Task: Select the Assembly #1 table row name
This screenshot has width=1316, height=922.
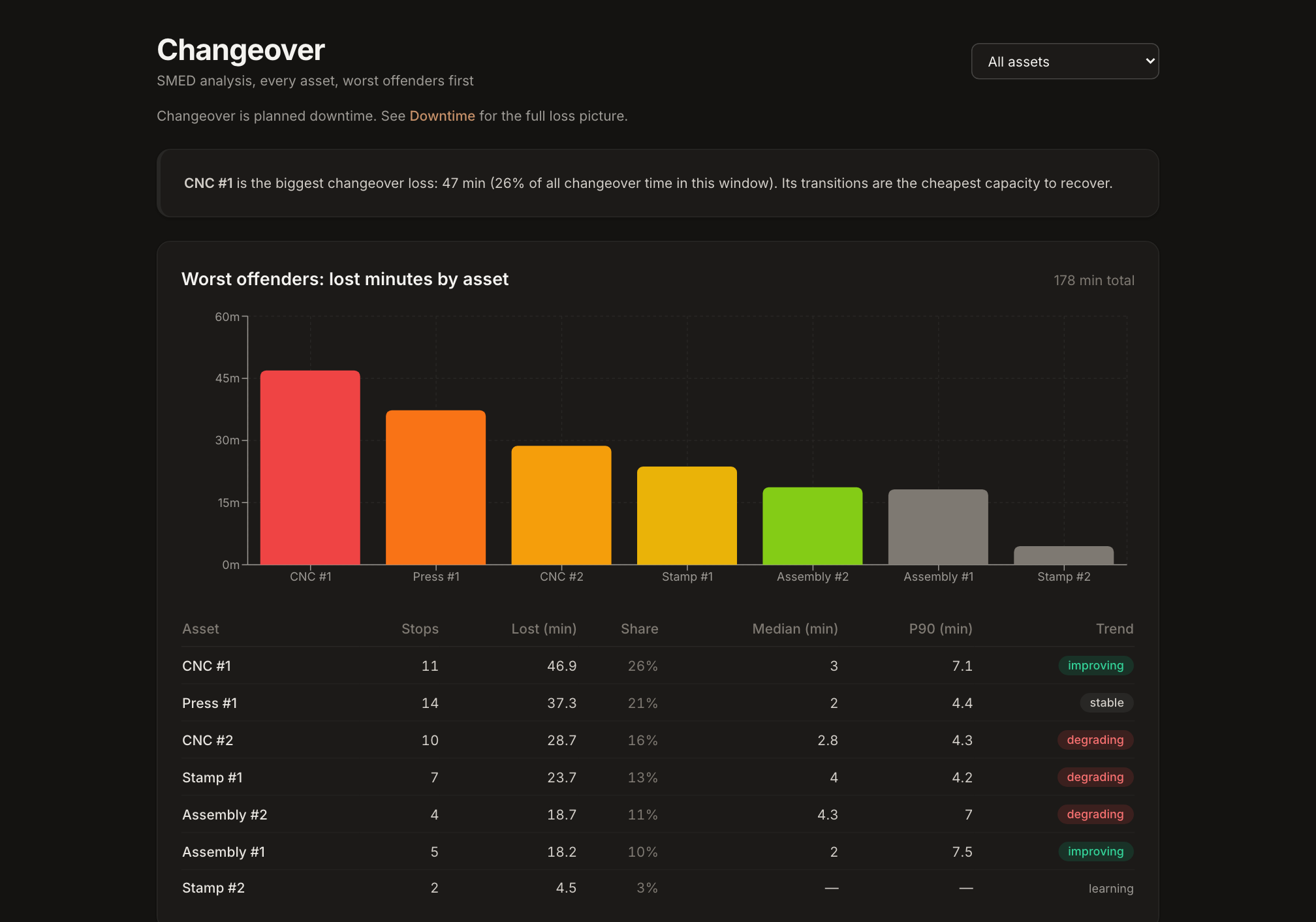Action: (x=223, y=852)
